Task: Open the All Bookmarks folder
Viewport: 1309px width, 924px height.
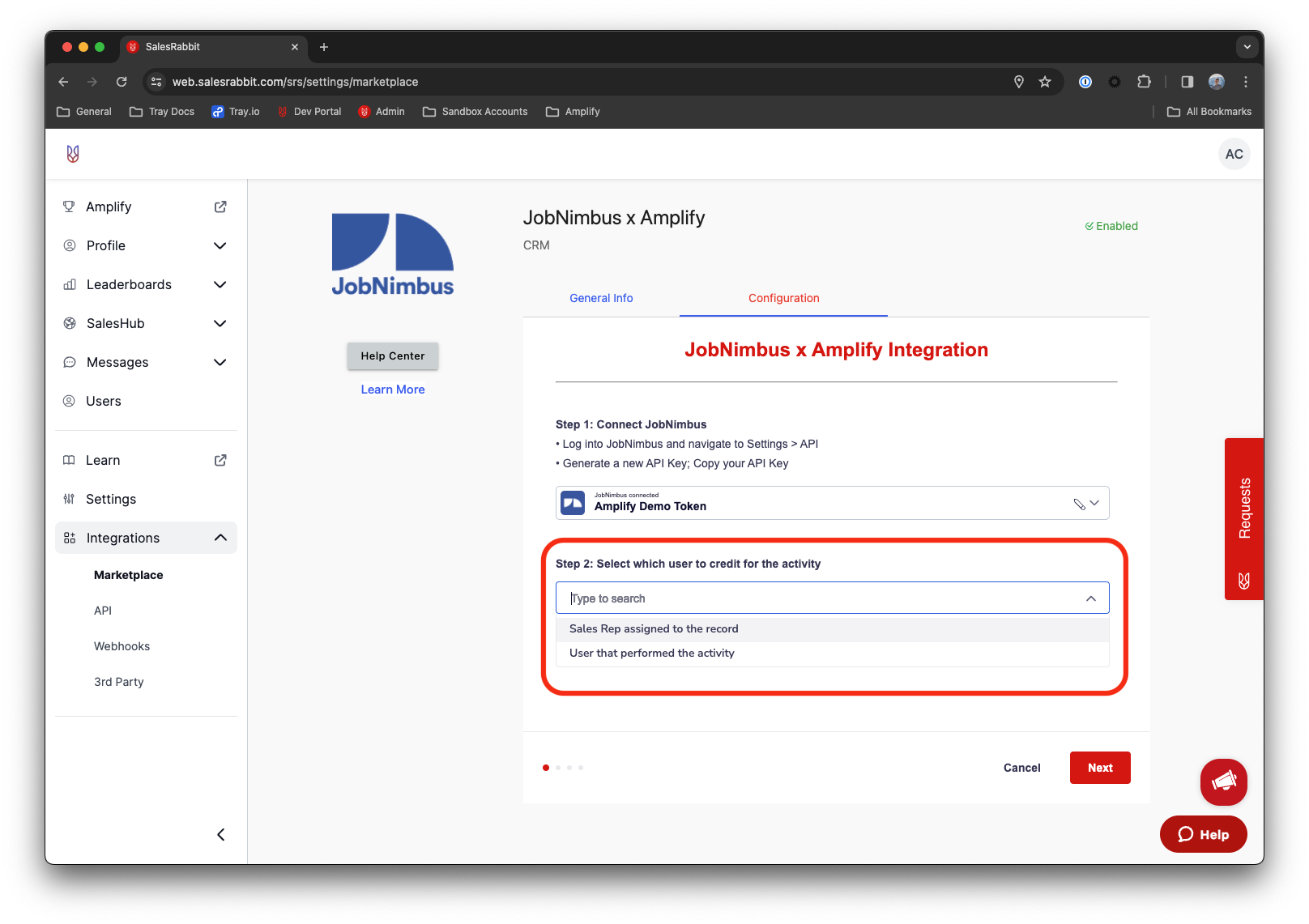Action: [x=1209, y=112]
